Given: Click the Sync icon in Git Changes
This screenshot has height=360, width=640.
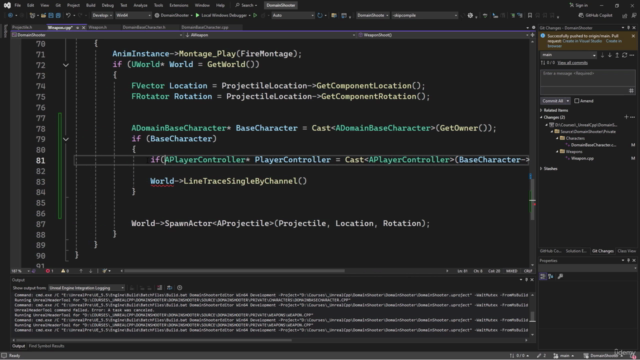Looking at the screenshot, I should pos(624,55).
